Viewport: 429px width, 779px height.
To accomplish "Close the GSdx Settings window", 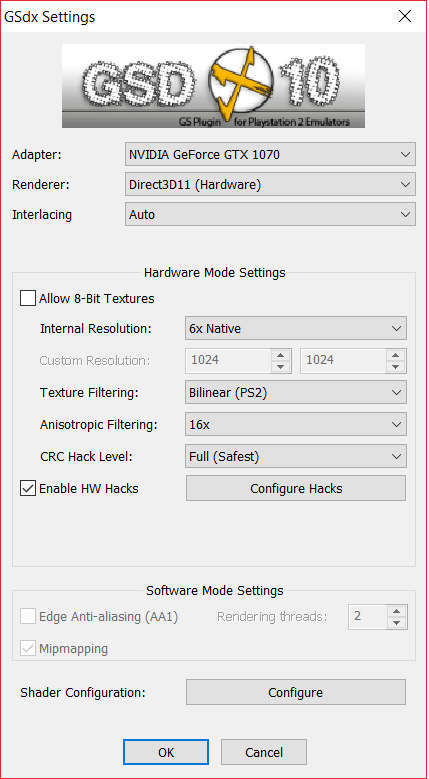I will click(x=405, y=16).
